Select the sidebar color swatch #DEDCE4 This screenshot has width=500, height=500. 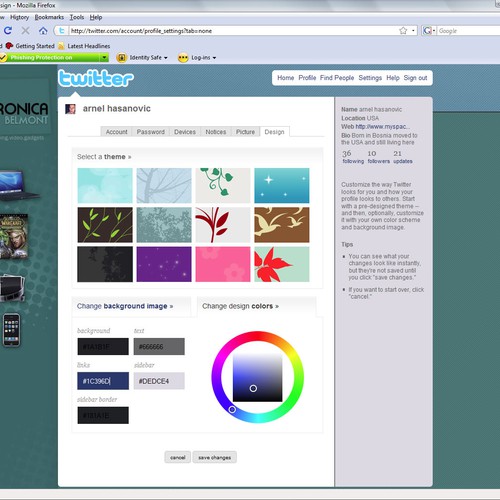pos(159,381)
